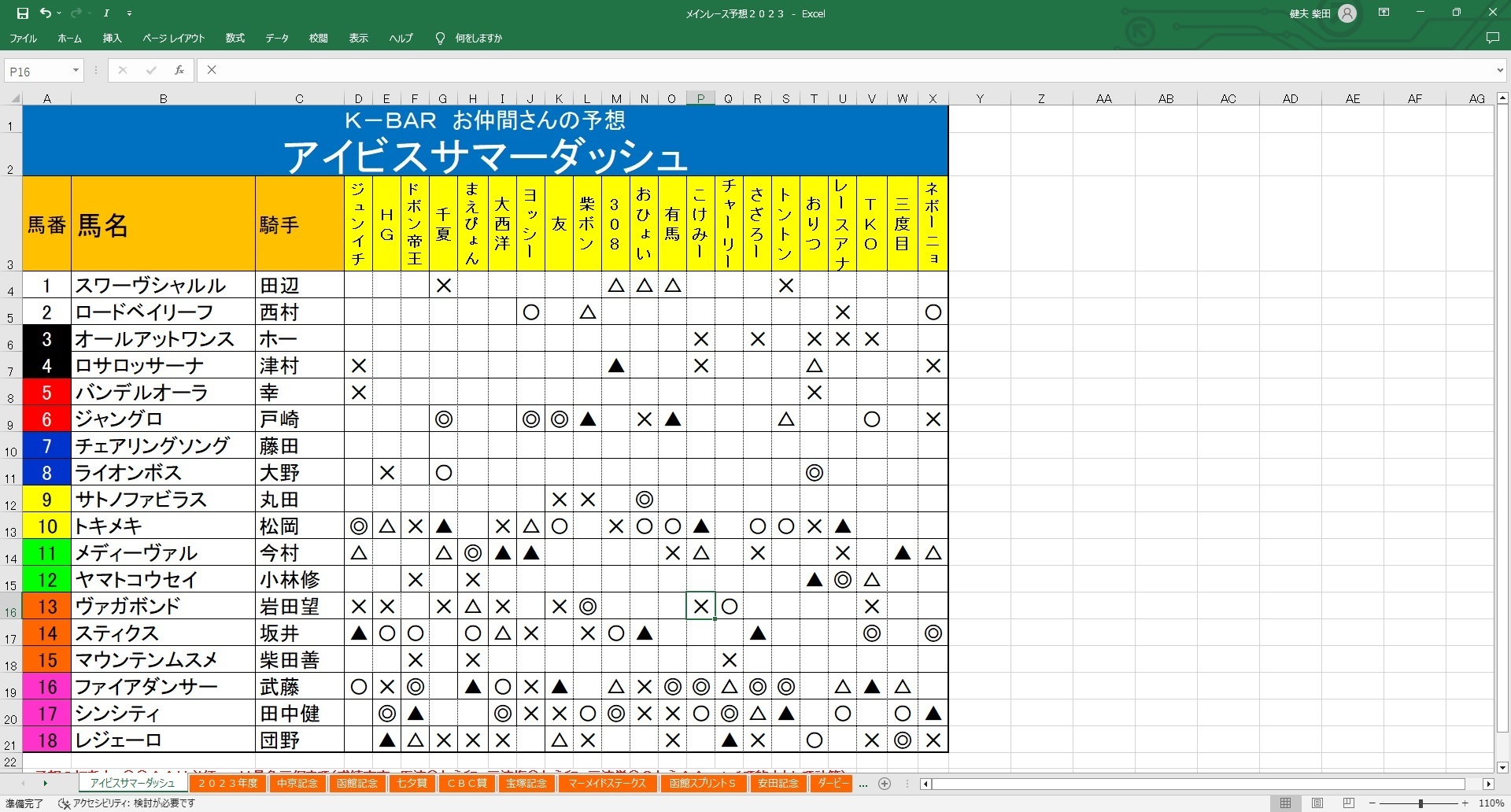Switch to the 挿入 ribbon tab
The width and height of the screenshot is (1511, 812).
click(x=112, y=38)
